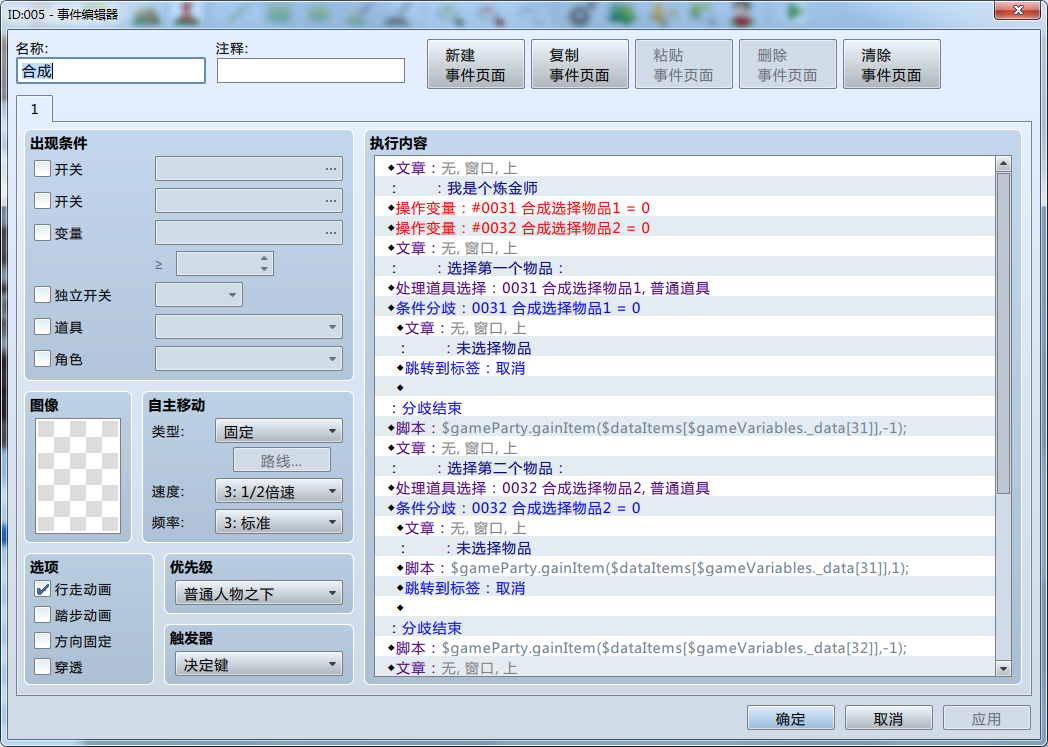The height and width of the screenshot is (747, 1048).
Task: Close the 事件编辑器 window
Action: click(1017, 10)
